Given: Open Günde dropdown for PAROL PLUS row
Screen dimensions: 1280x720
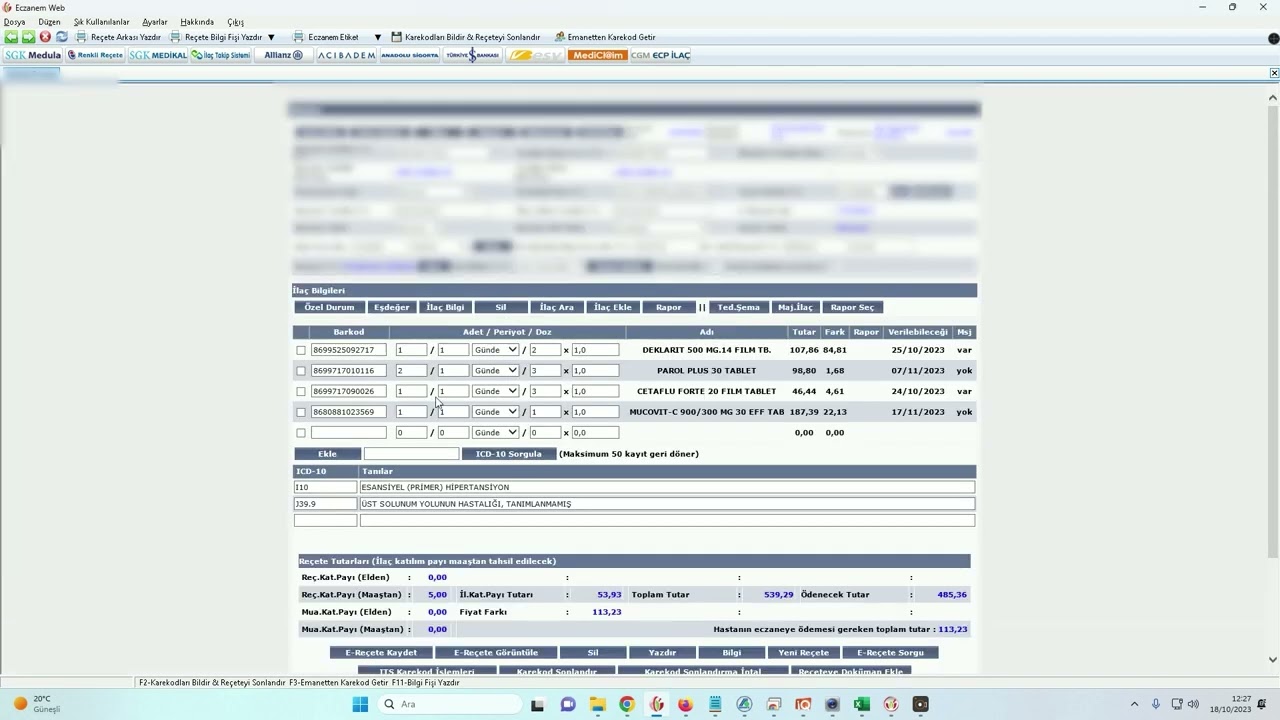Looking at the screenshot, I should 495,371.
